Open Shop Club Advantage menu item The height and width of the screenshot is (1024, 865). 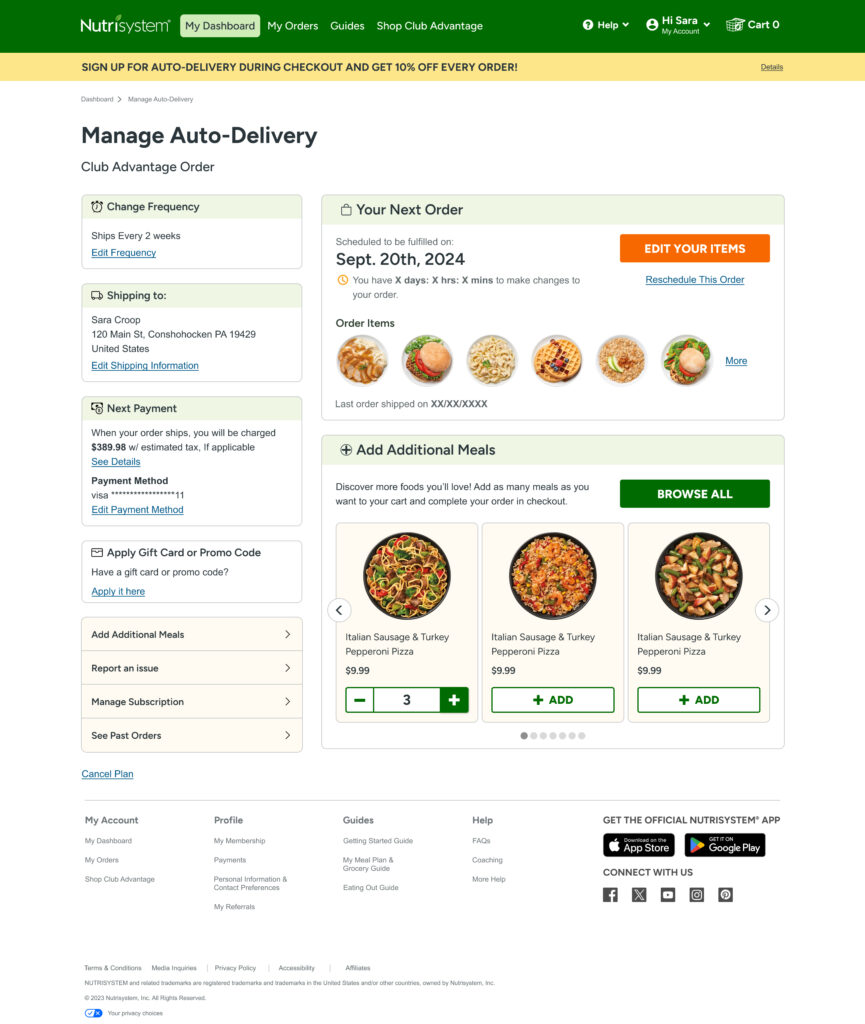point(429,26)
